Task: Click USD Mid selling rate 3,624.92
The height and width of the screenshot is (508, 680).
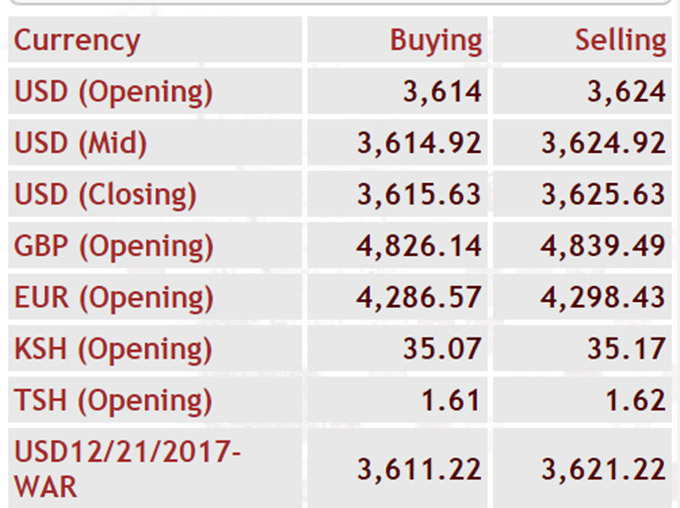Action: [604, 143]
